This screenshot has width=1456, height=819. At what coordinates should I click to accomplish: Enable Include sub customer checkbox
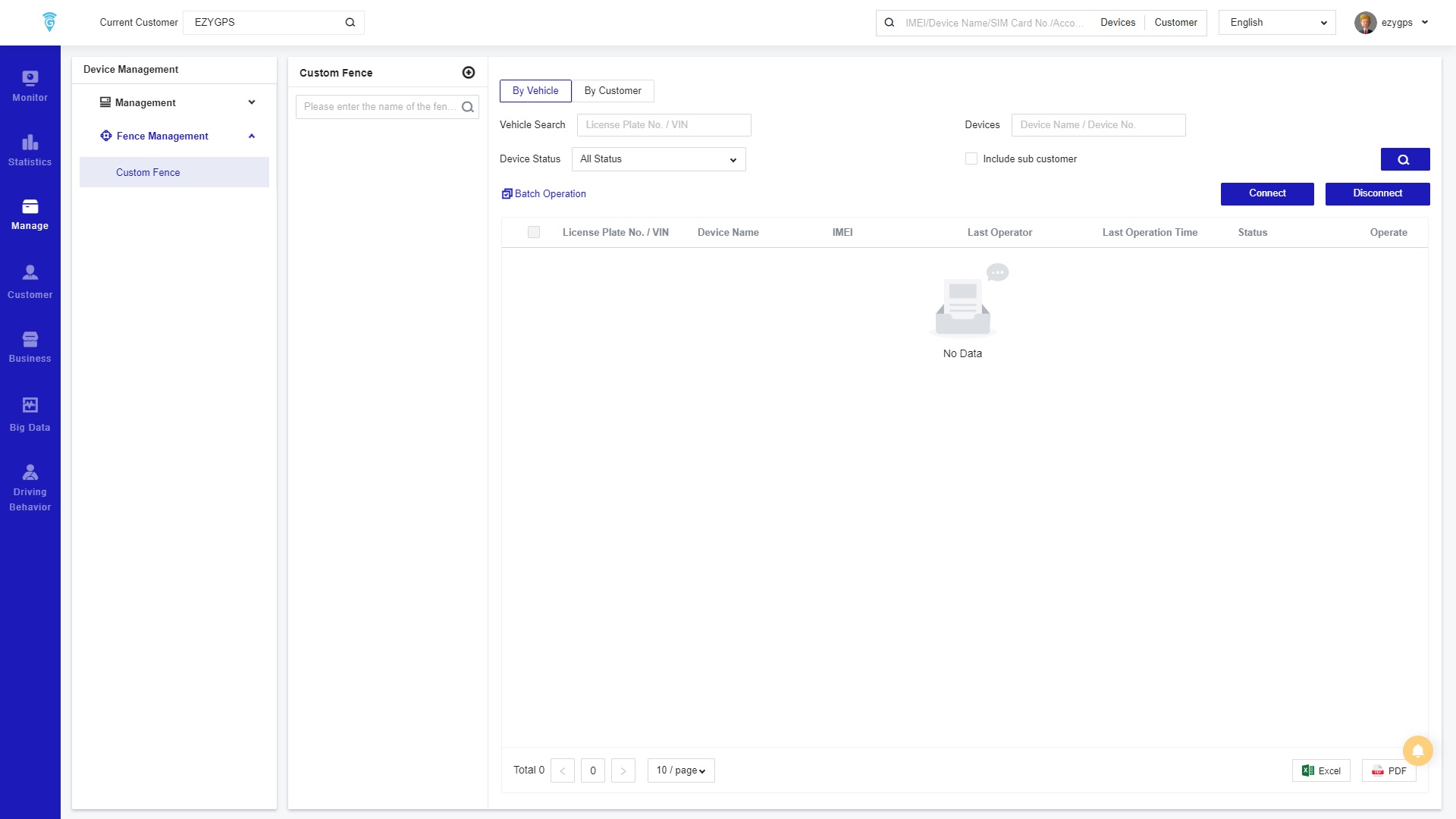971,159
